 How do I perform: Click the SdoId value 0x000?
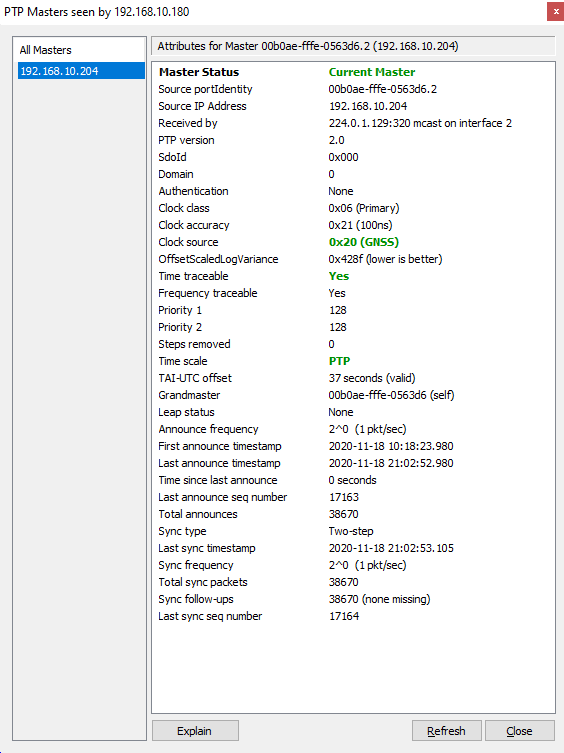pyautogui.click(x=343, y=157)
